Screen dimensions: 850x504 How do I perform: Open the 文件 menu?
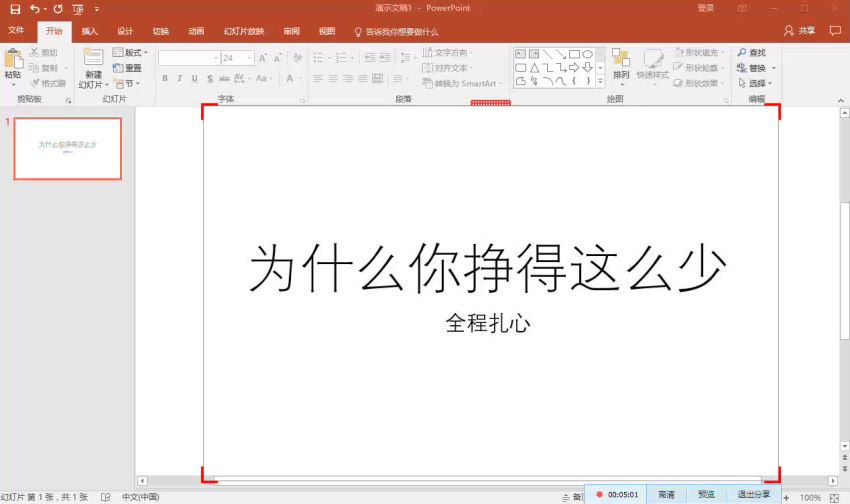(x=16, y=31)
